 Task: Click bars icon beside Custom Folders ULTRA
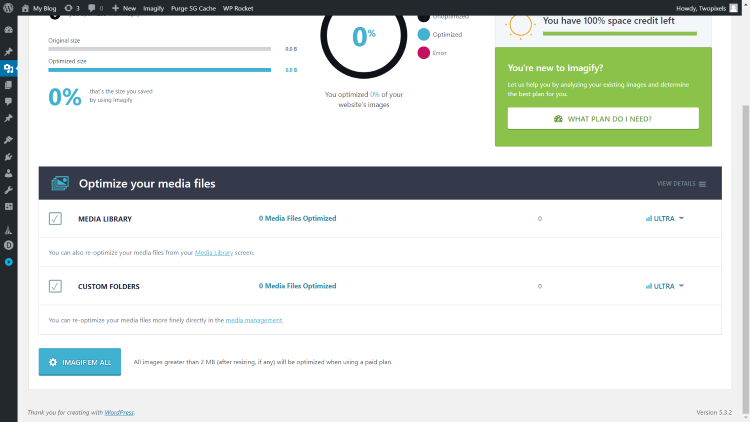tap(649, 286)
